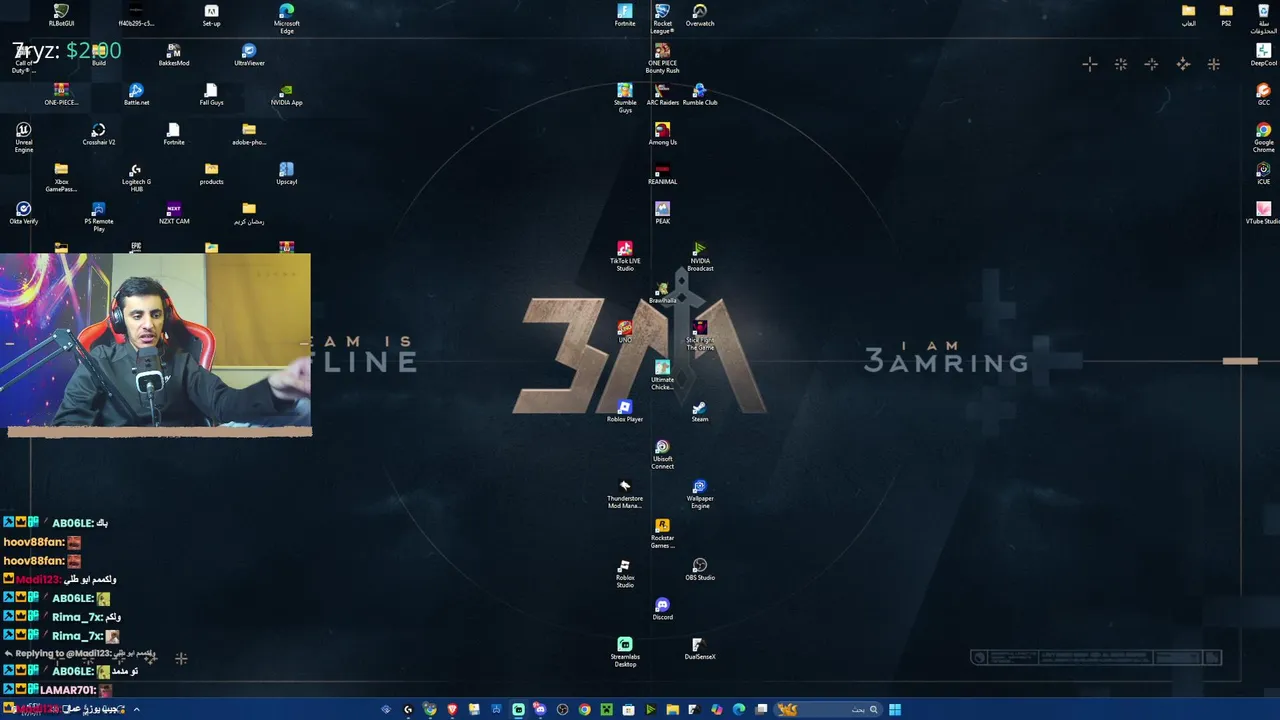Image resolution: width=1280 pixels, height=720 pixels.
Task: Launch Rumble Club desktop icon
Action: point(700,94)
